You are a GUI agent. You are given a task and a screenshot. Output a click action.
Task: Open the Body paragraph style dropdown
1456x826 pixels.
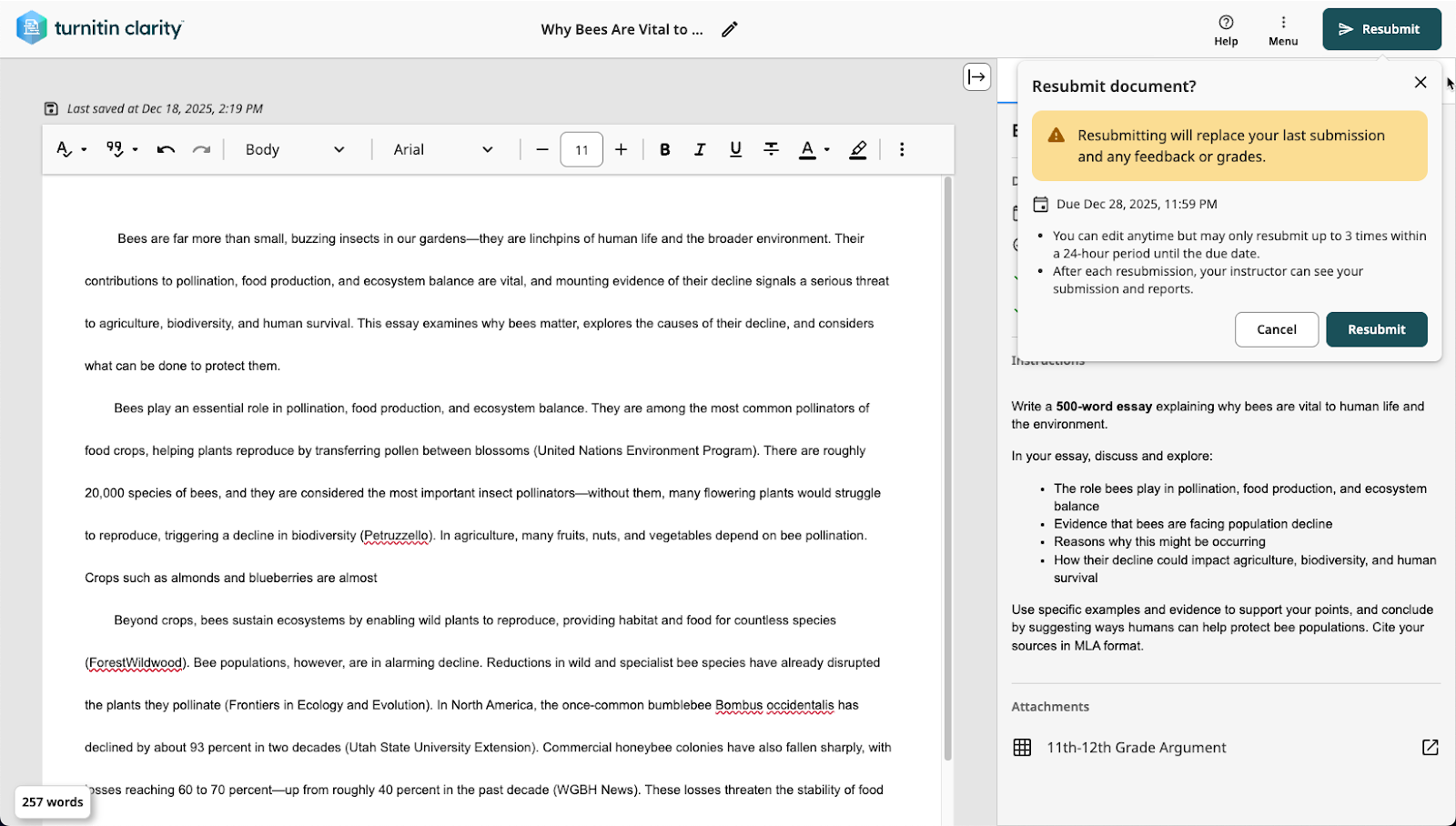(x=296, y=149)
